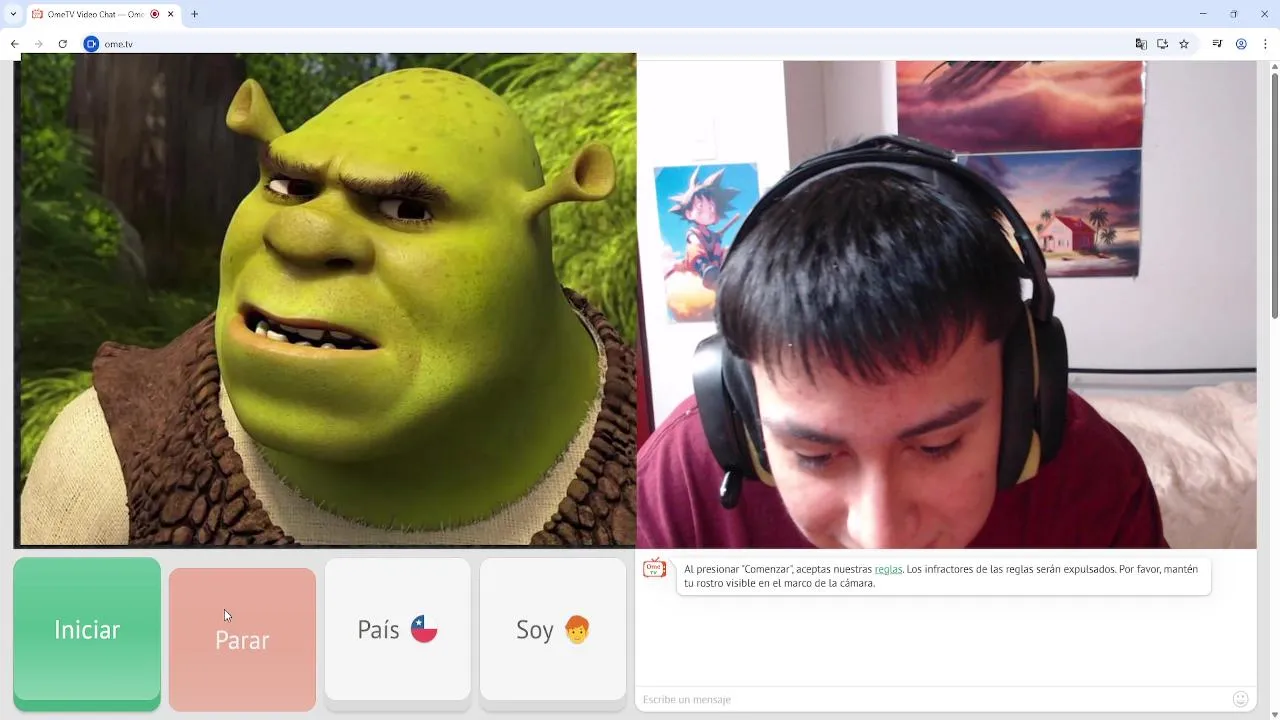1280x720 pixels.
Task: Open the tab search dropdown arrow
Action: tap(13, 14)
